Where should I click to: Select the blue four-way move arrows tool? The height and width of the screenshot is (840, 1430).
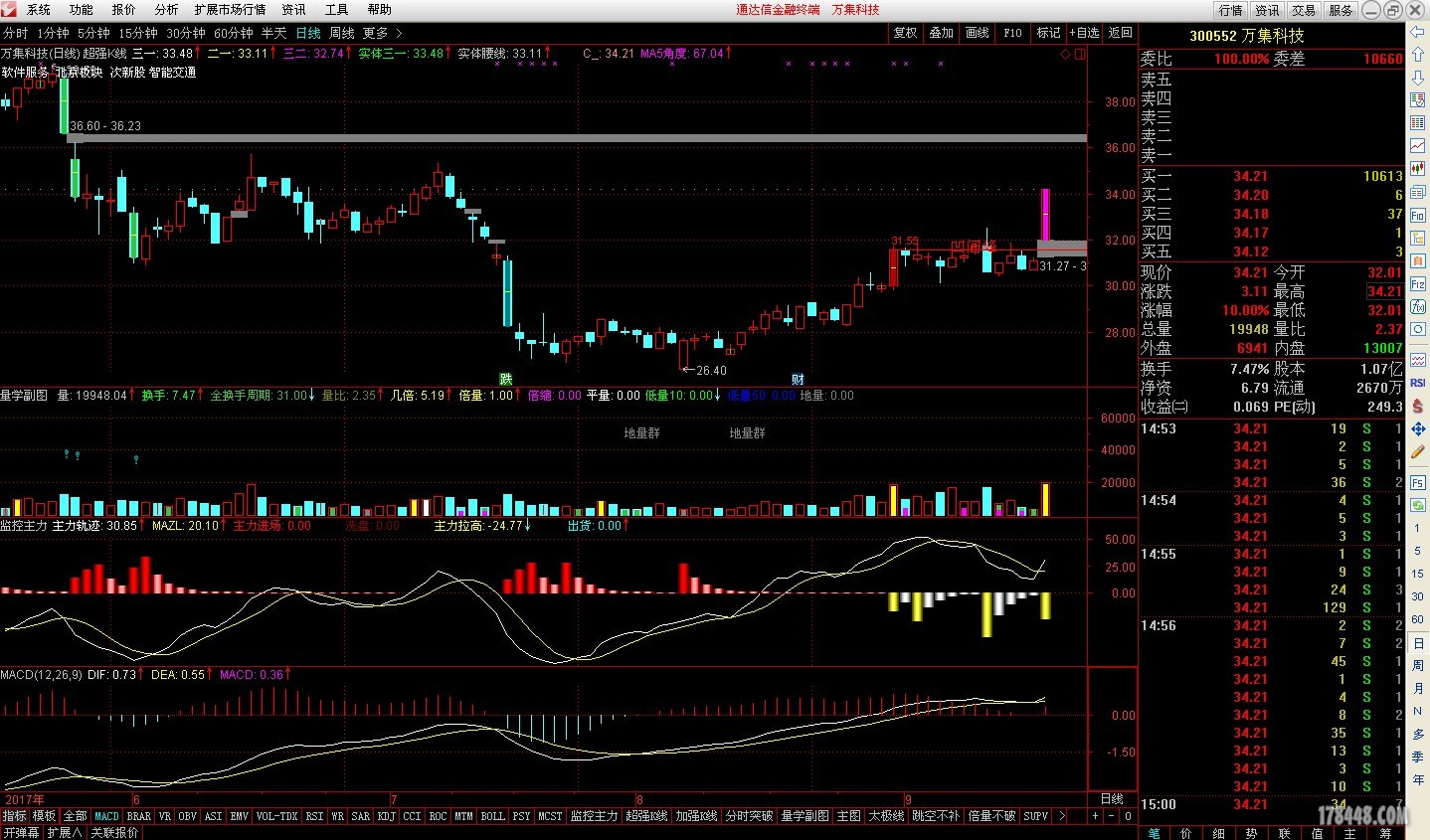(1418, 428)
